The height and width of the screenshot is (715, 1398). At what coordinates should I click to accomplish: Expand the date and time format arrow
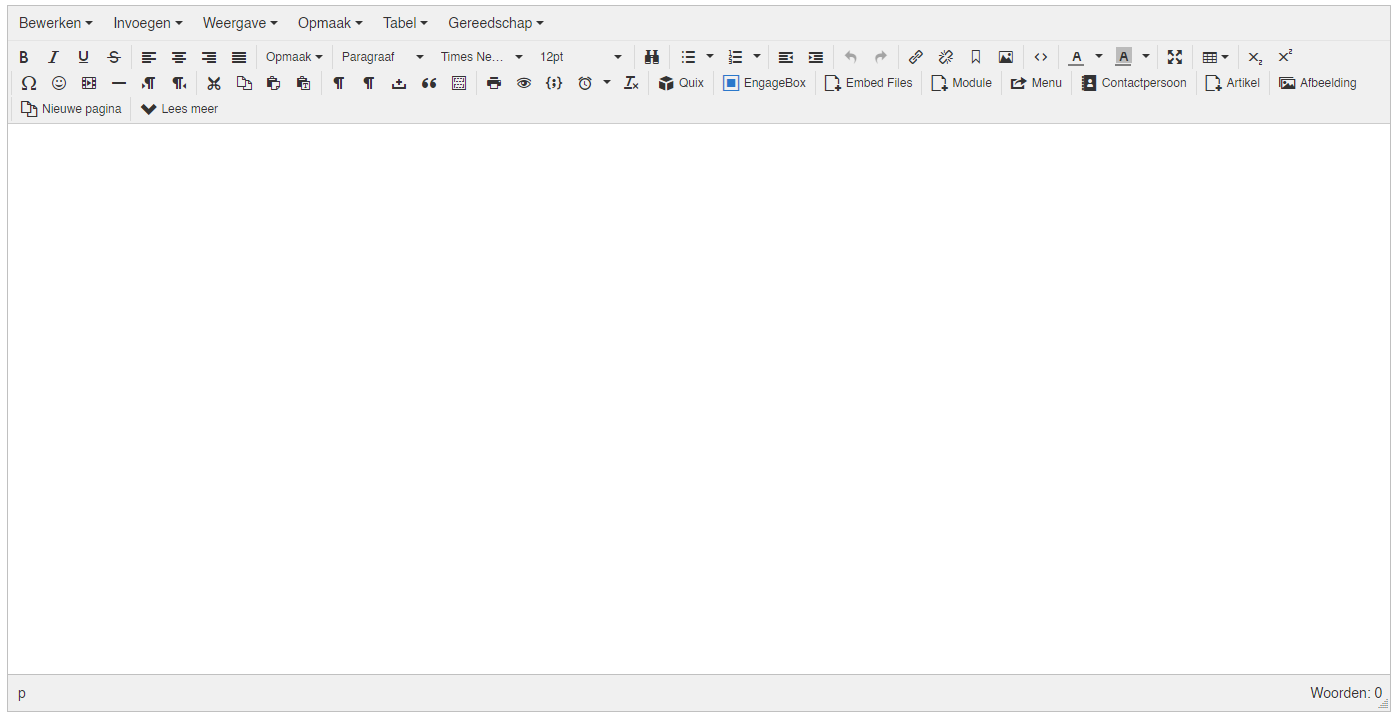point(607,83)
